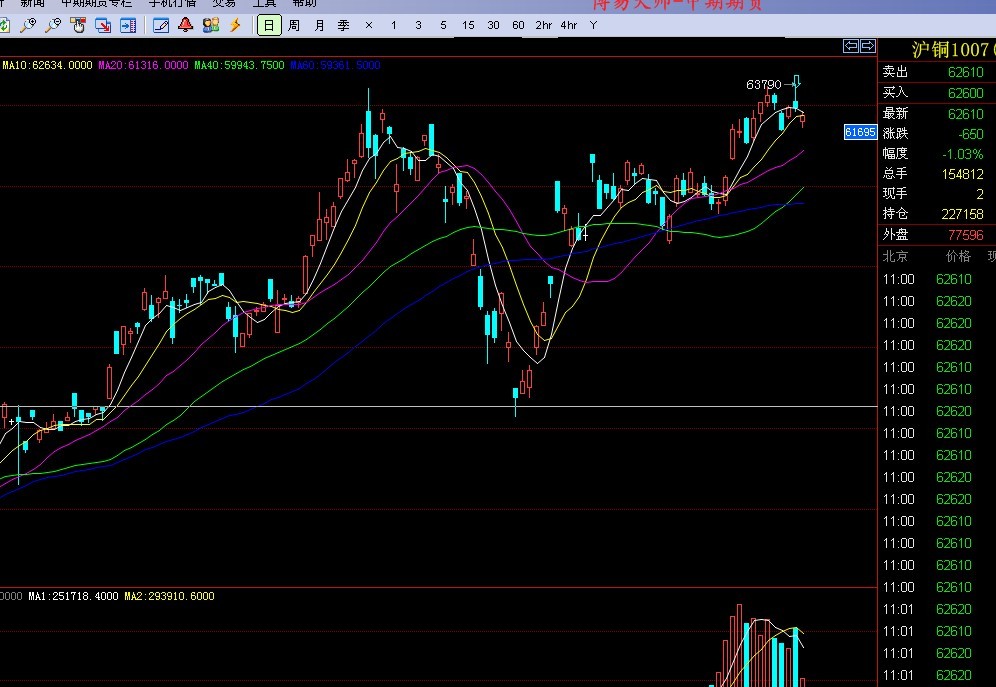Click the 总手 value 154812

[962, 174]
